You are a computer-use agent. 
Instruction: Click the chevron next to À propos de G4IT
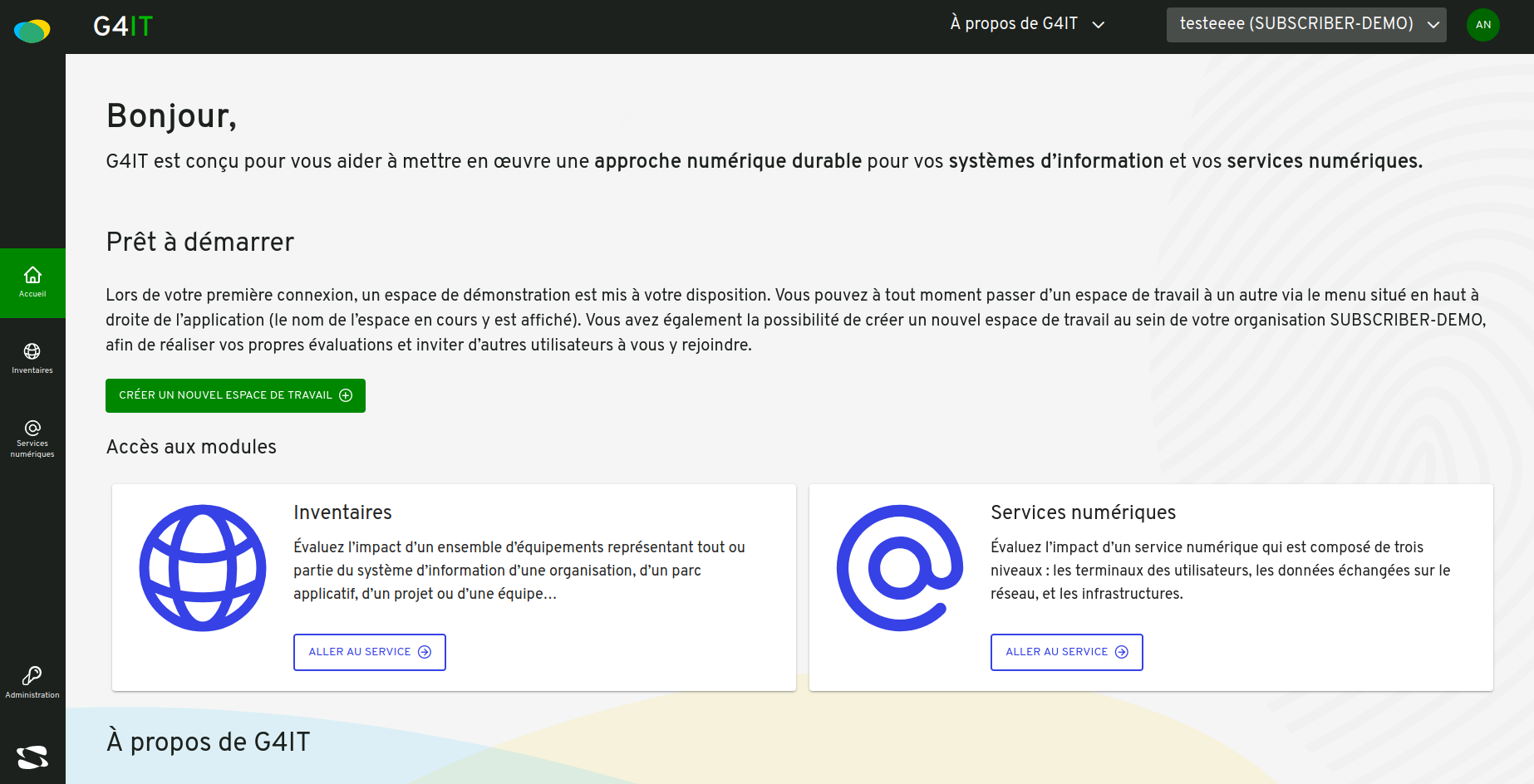(x=1099, y=25)
